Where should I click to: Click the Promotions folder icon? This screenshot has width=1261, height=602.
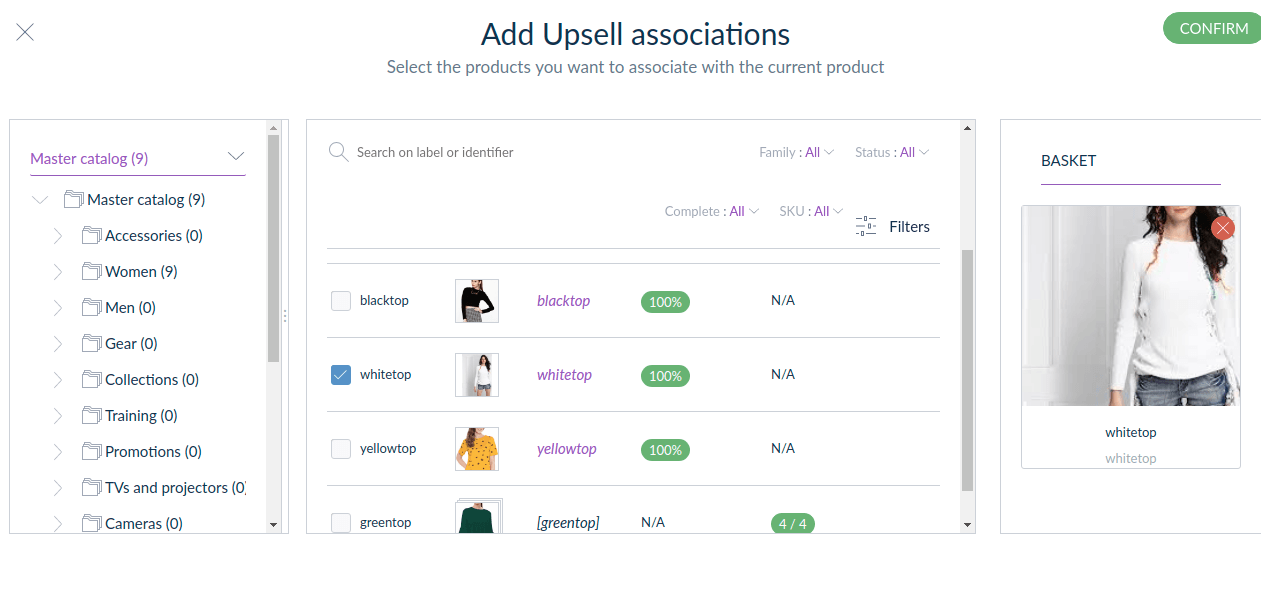(x=92, y=452)
